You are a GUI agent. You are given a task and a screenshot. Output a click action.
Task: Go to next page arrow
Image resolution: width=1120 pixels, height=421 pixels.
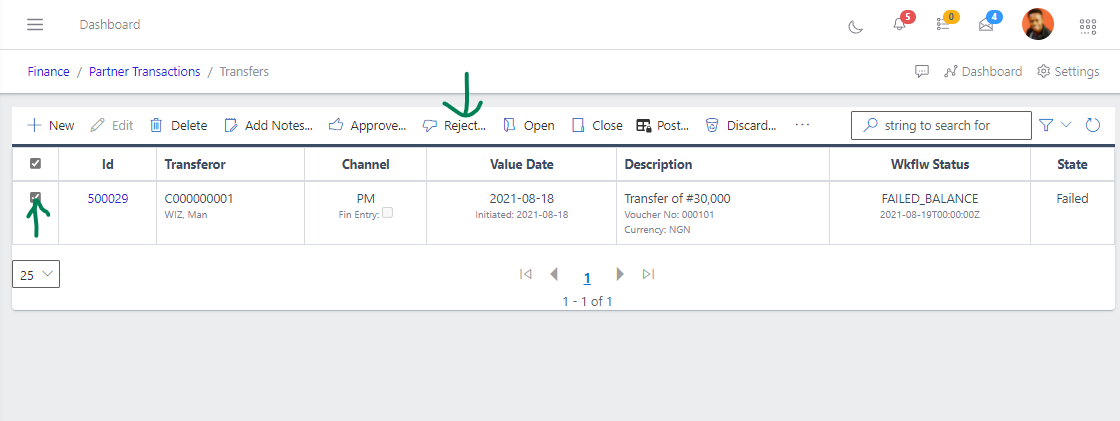click(x=620, y=274)
